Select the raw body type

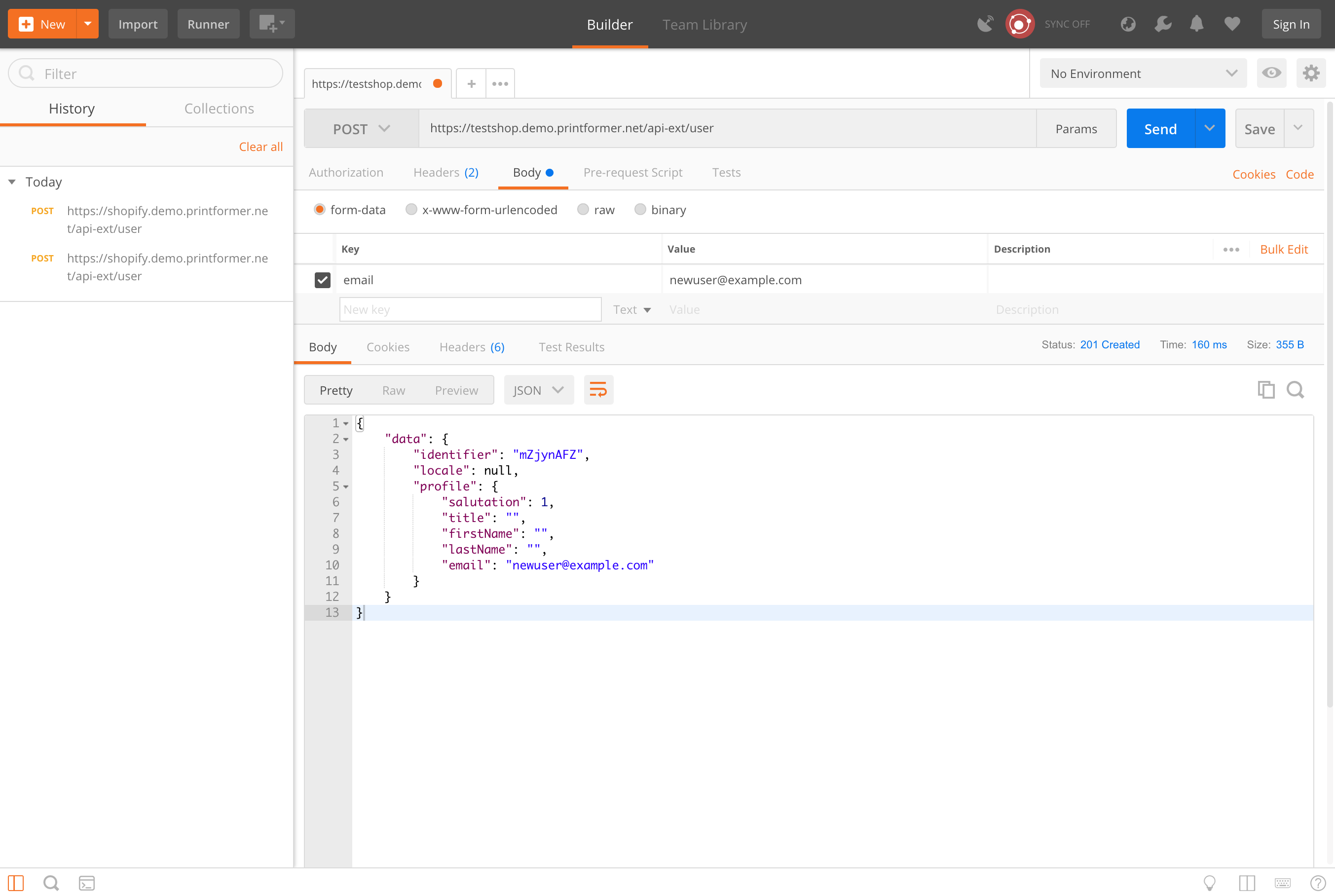coord(583,210)
